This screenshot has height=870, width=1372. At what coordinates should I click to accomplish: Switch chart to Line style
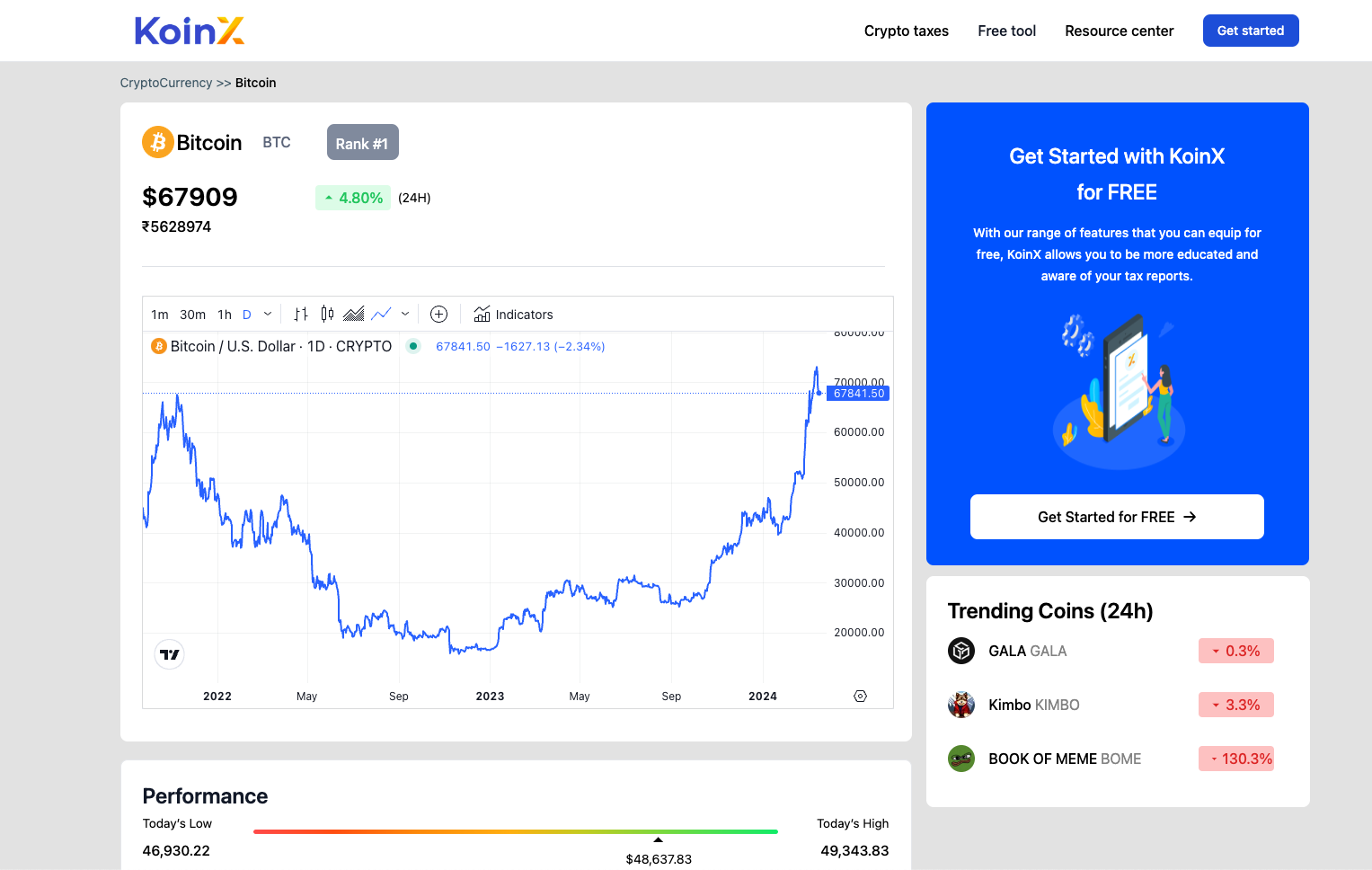click(x=381, y=314)
